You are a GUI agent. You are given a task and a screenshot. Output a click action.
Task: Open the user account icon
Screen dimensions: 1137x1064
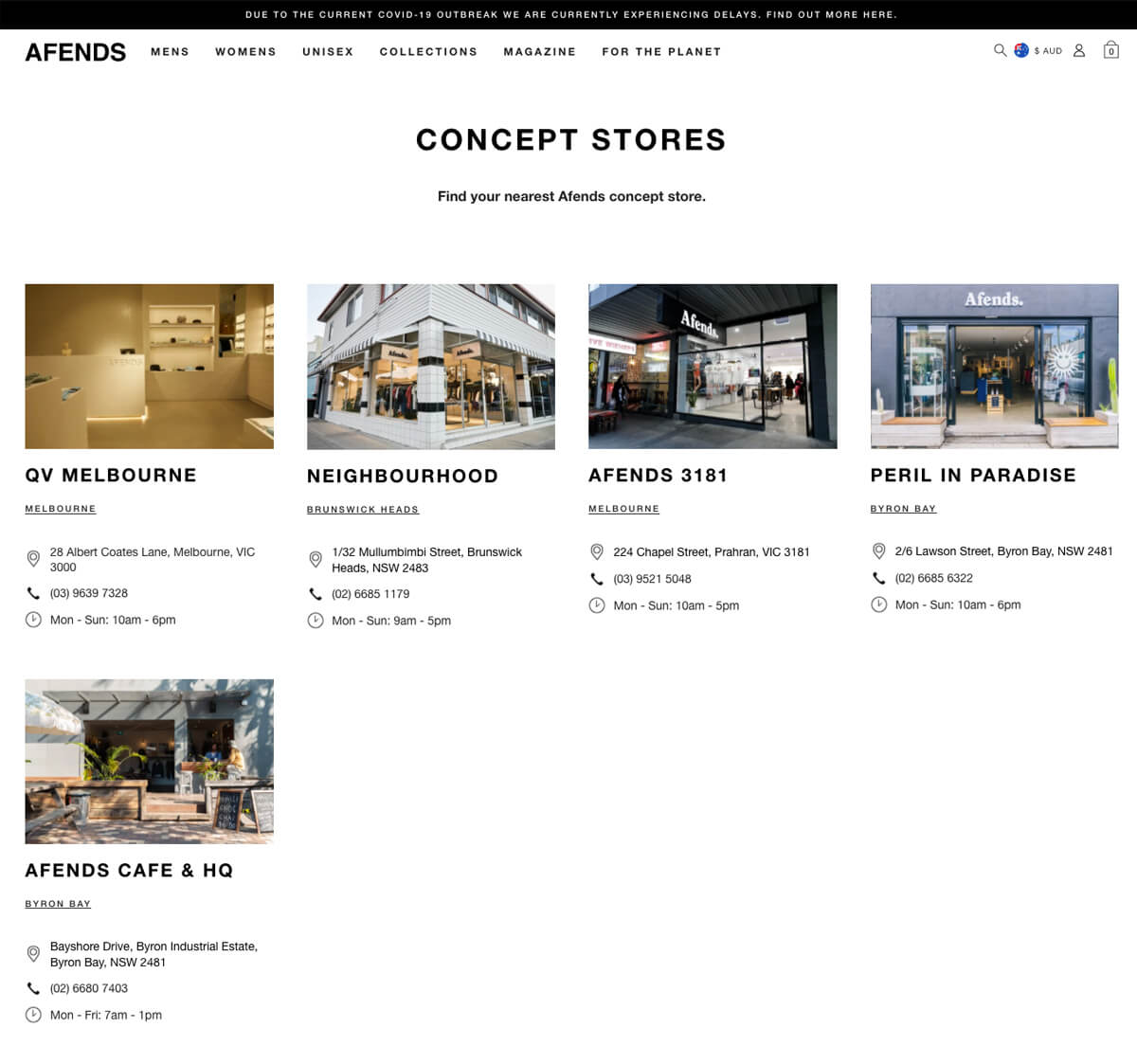[x=1079, y=50]
